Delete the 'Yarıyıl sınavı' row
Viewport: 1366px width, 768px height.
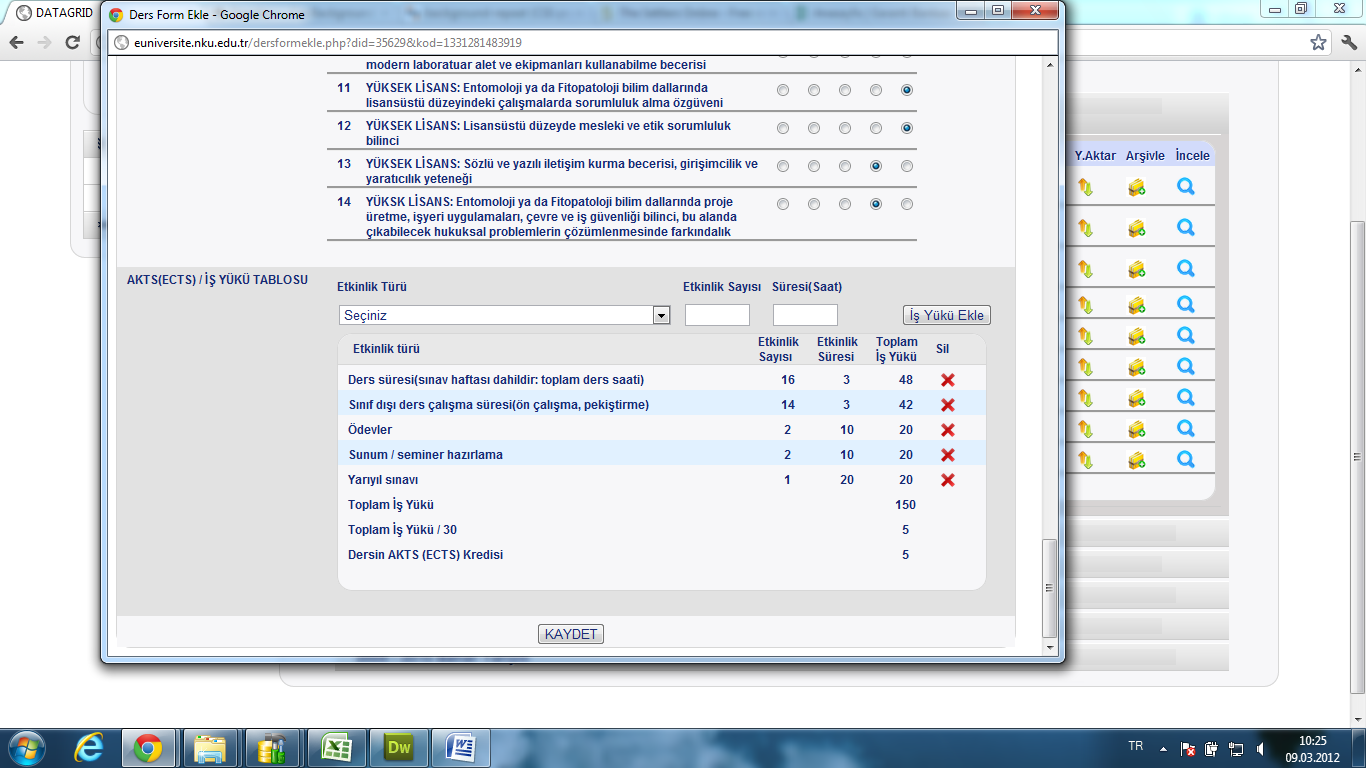coord(948,480)
